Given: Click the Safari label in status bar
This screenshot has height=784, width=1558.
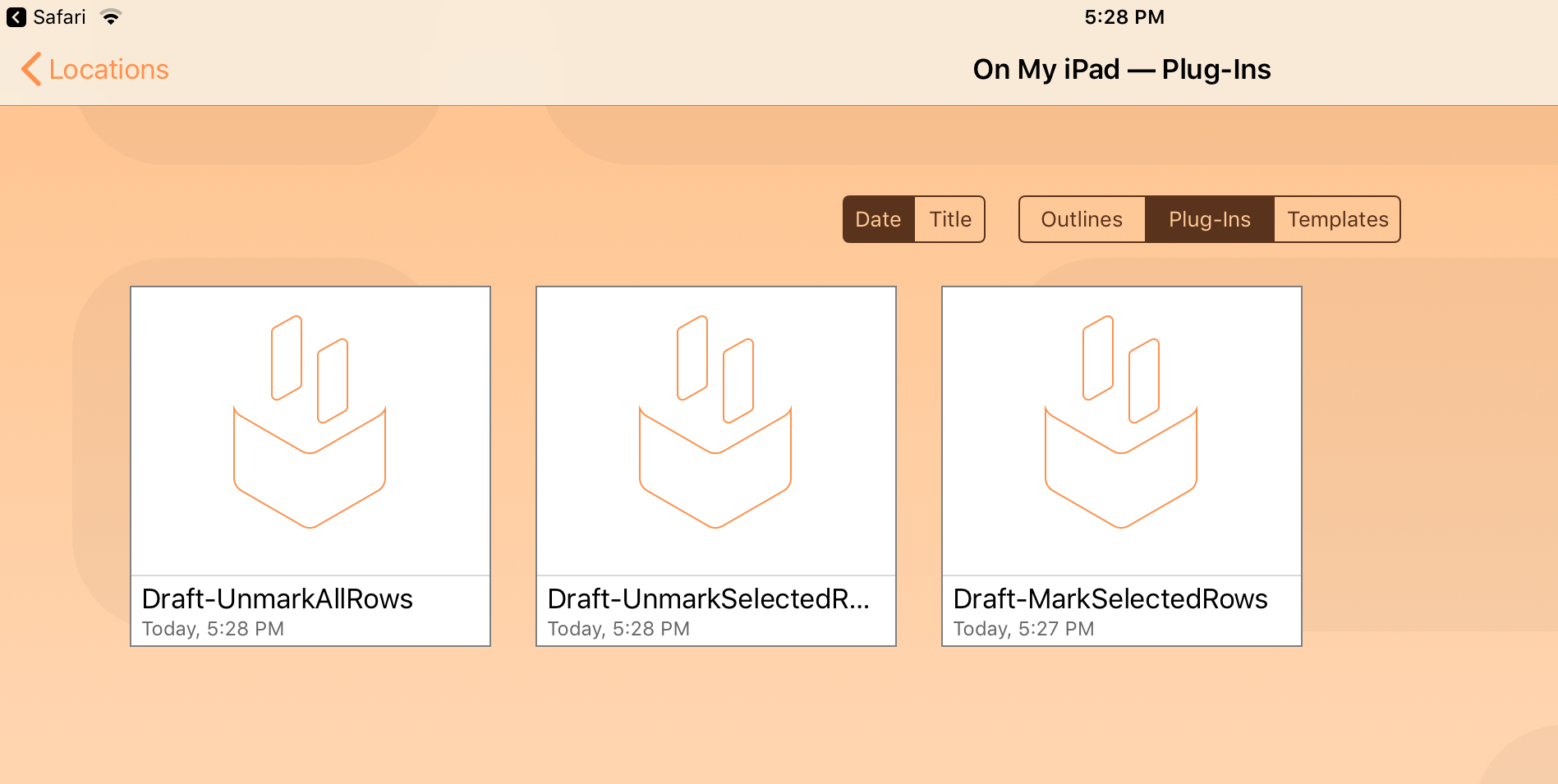Looking at the screenshot, I should [59, 17].
